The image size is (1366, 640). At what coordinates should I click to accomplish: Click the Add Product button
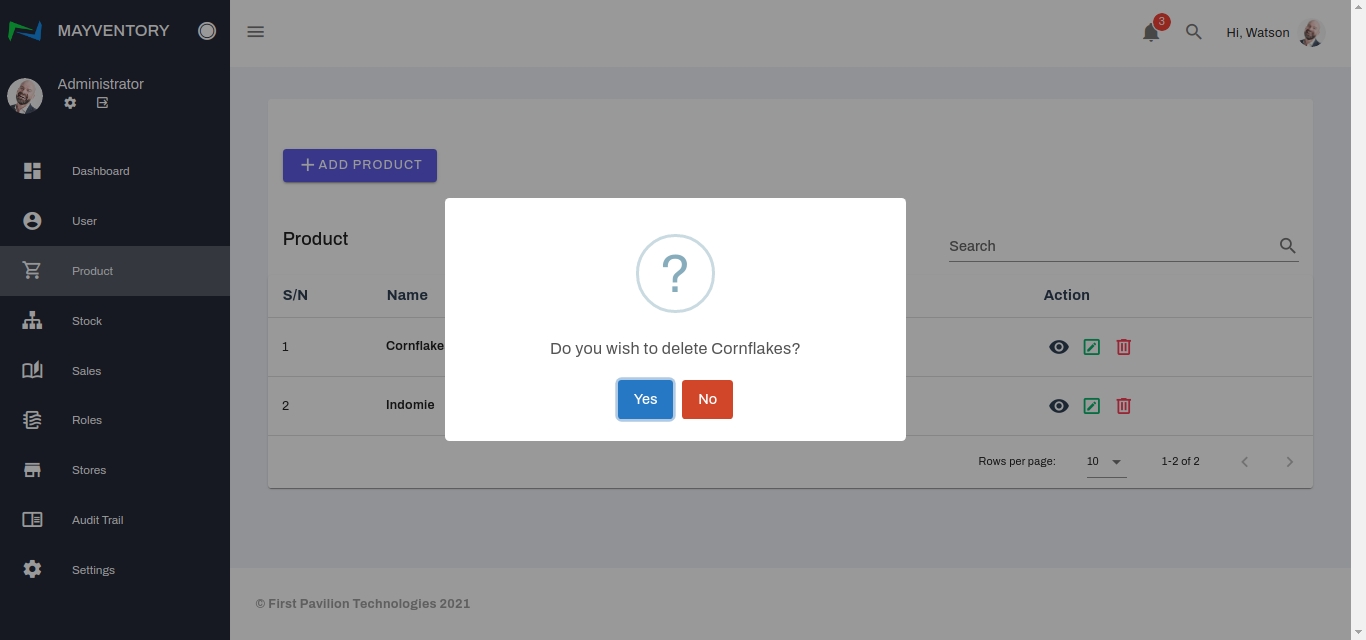tap(360, 165)
